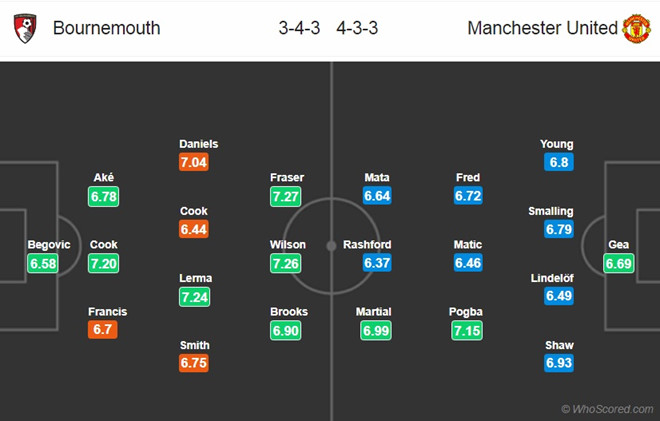
Task: Click Aké's 6.78 rating badge
Action: coord(104,197)
